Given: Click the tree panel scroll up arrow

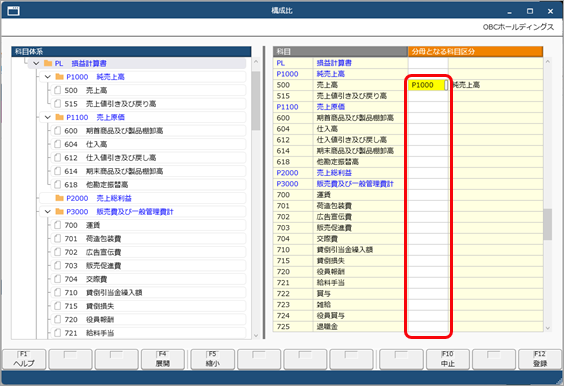Looking at the screenshot, I should coord(256,62).
